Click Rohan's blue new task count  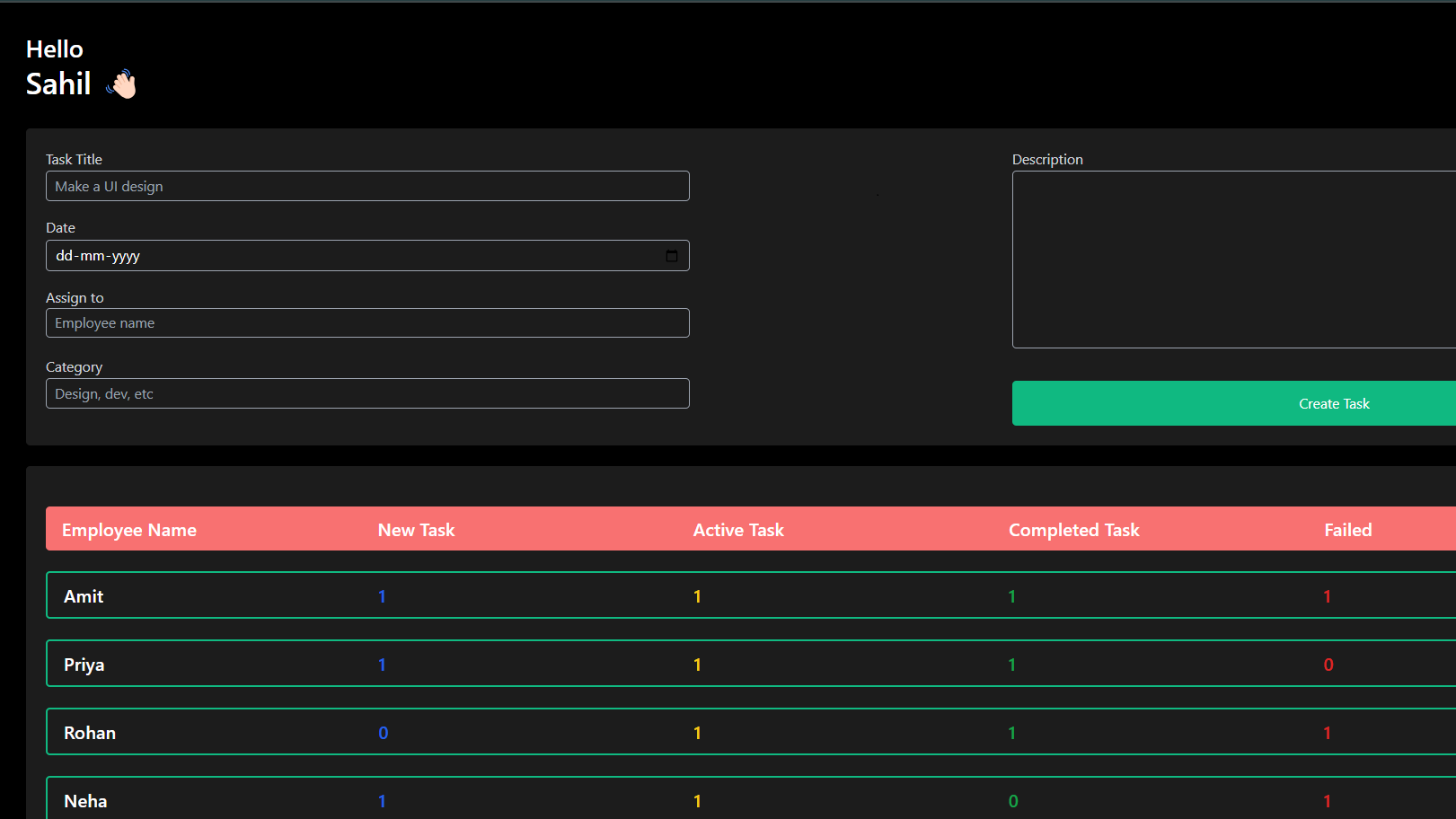coord(383,733)
